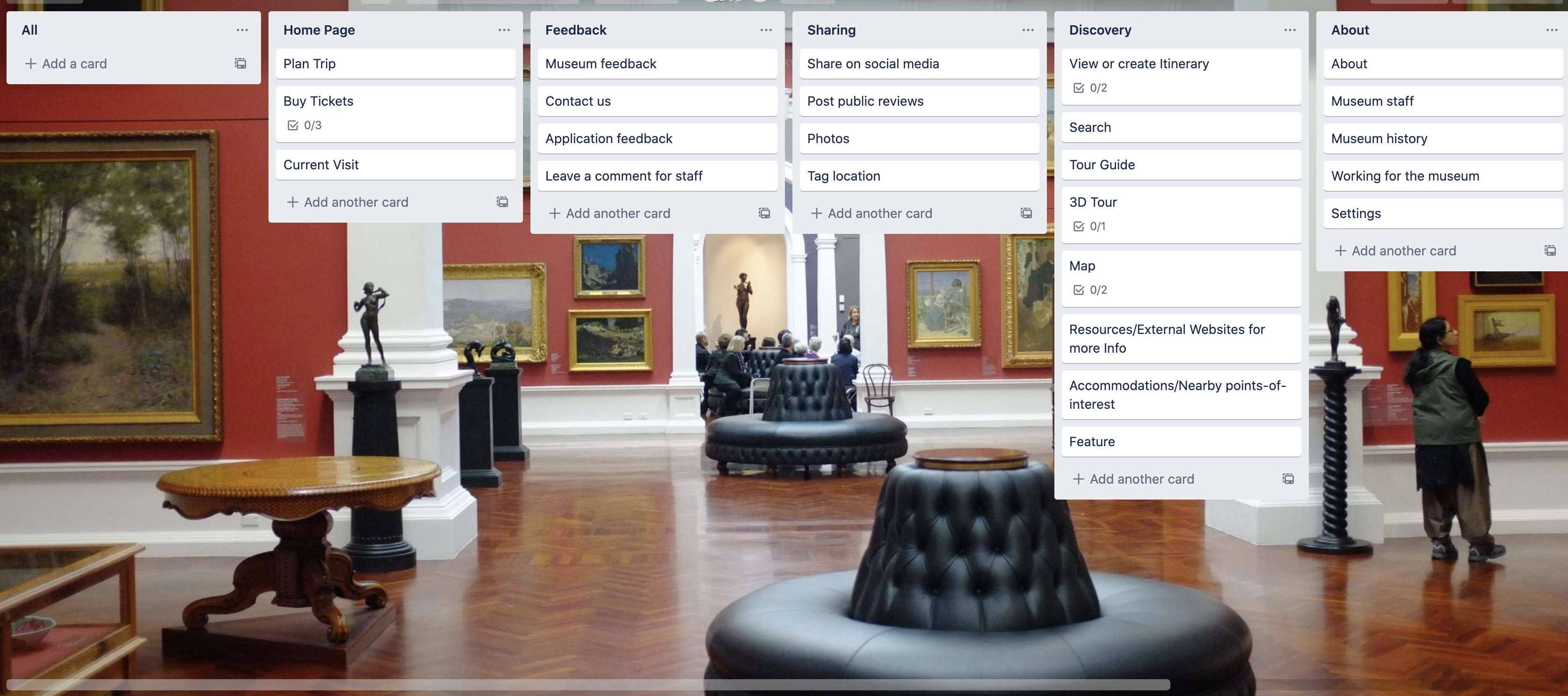This screenshot has width=1568, height=696.
Task: Click the archive icon on Home Page list
Action: tap(502, 202)
